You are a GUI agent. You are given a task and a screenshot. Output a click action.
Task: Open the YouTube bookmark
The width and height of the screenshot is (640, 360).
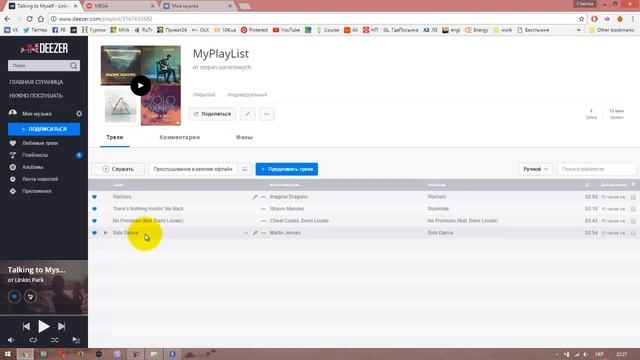coord(286,30)
